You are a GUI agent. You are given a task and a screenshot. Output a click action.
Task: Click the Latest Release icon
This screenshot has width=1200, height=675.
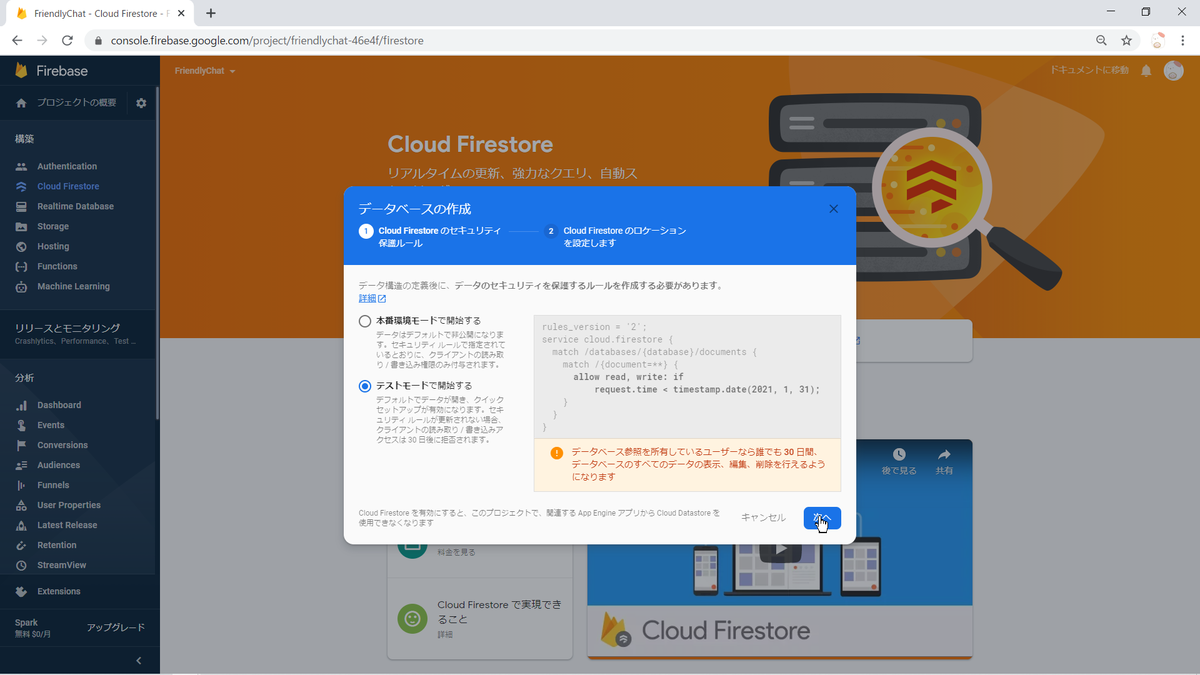(21, 525)
